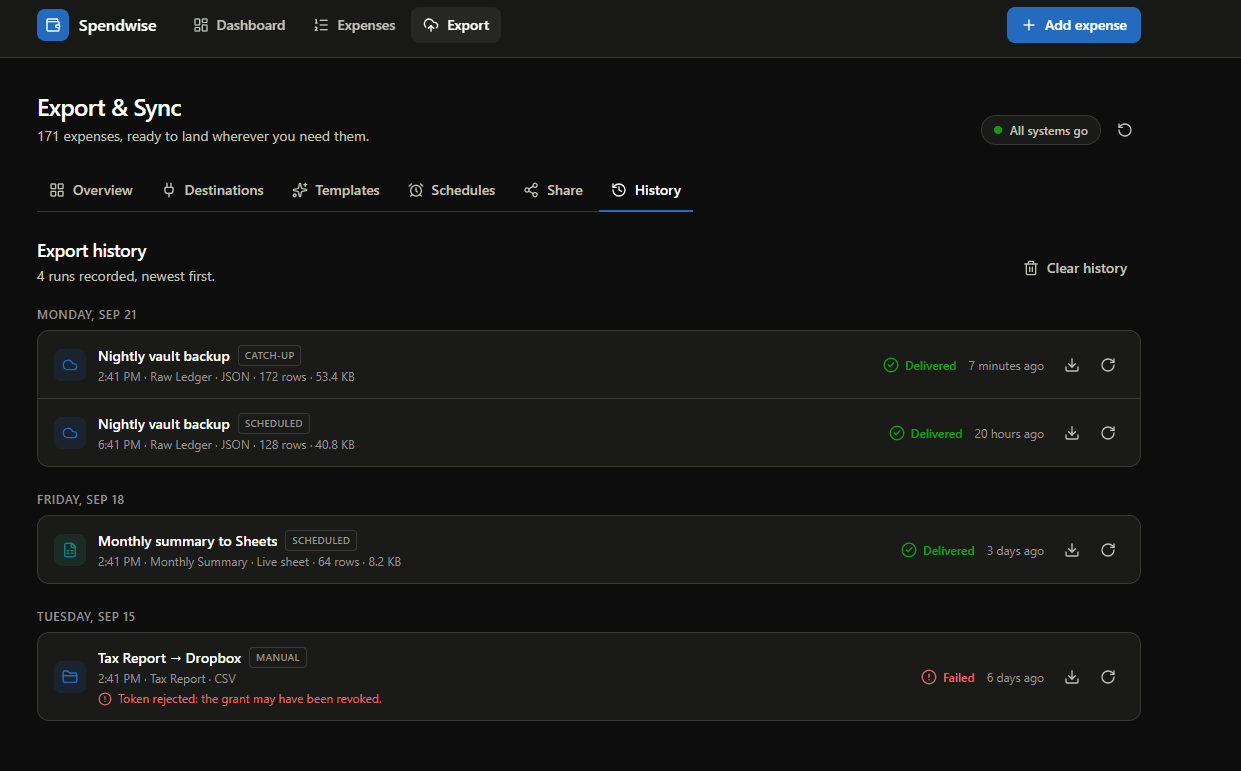Switch to the Overview tab
This screenshot has width=1241, height=771.
pos(91,190)
